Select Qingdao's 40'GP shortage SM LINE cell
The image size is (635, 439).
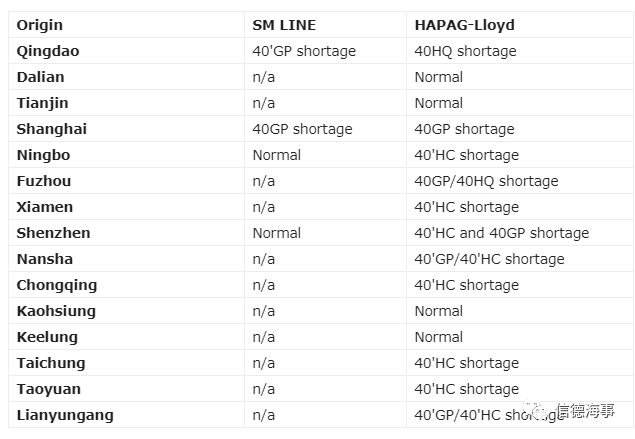326,51
